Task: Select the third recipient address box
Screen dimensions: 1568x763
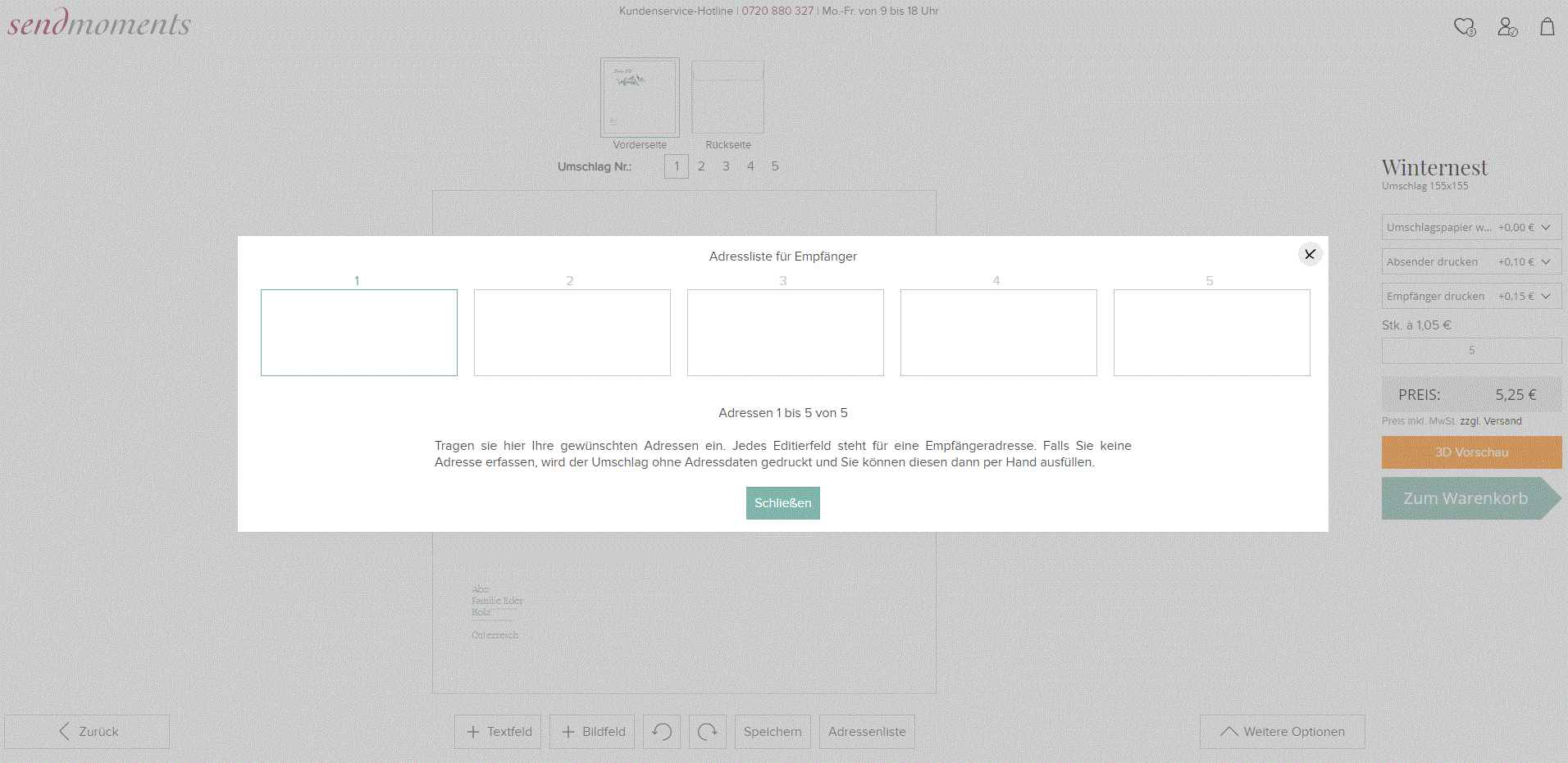Action: point(785,332)
